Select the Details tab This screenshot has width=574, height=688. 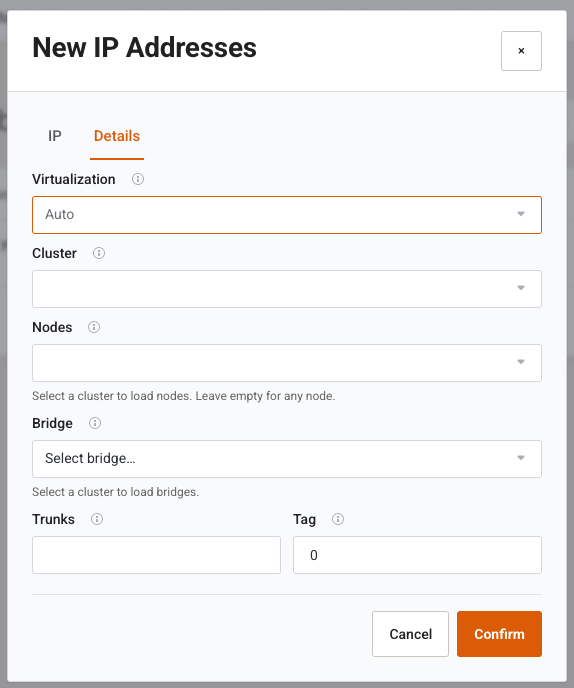pos(117,136)
